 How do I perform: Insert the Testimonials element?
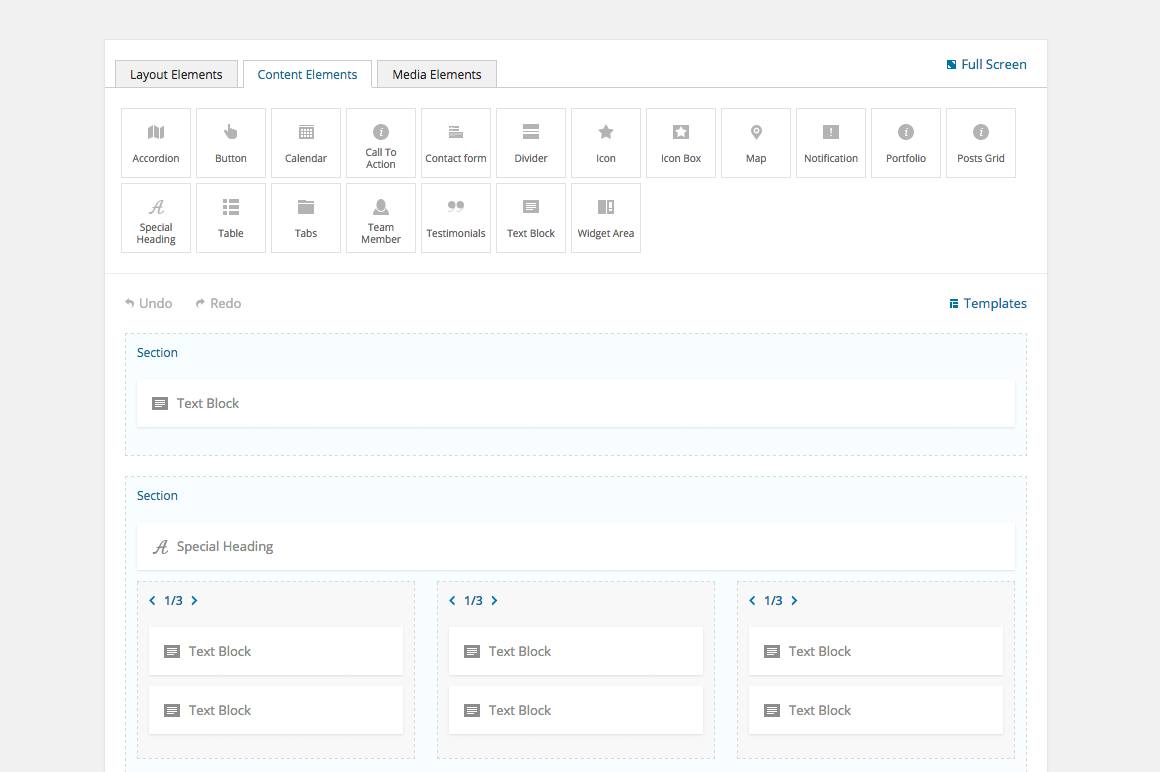click(456, 218)
